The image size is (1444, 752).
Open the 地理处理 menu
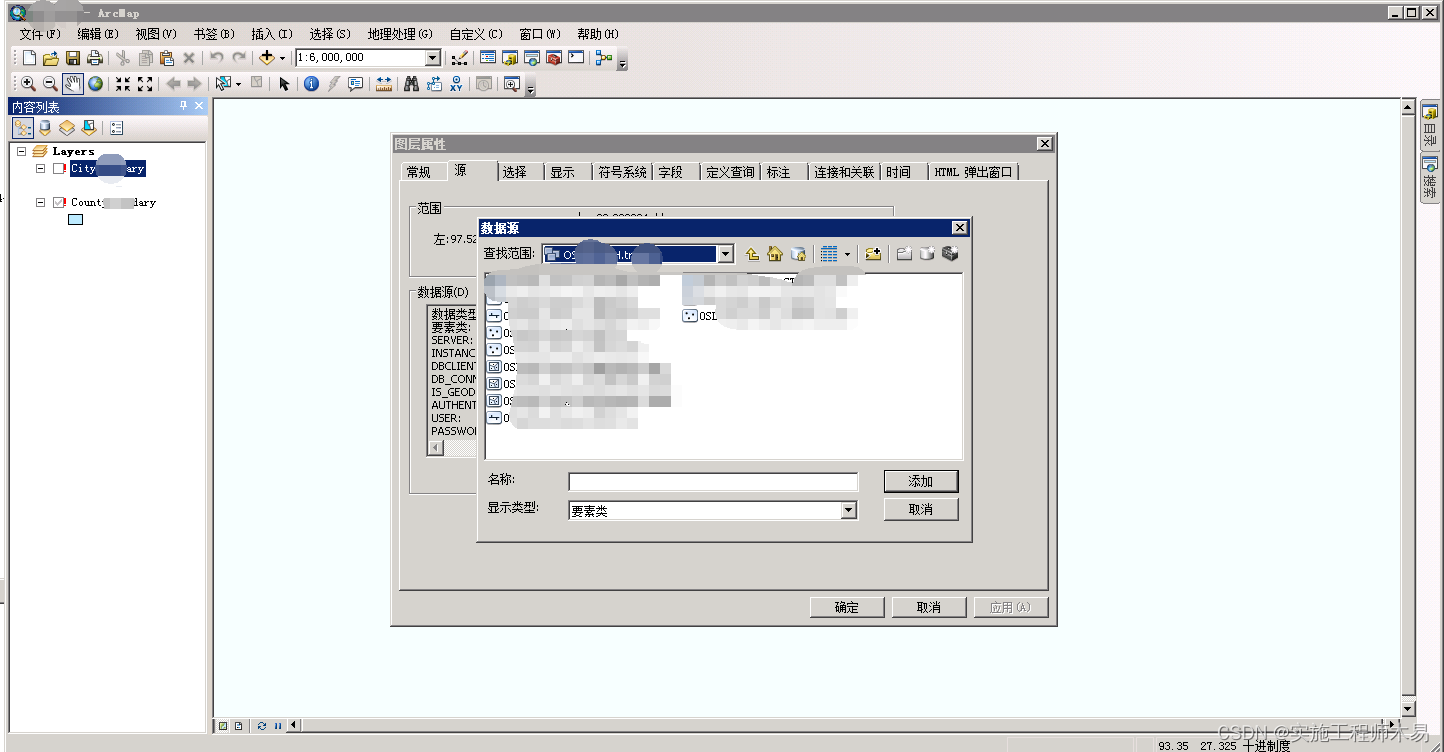click(400, 34)
